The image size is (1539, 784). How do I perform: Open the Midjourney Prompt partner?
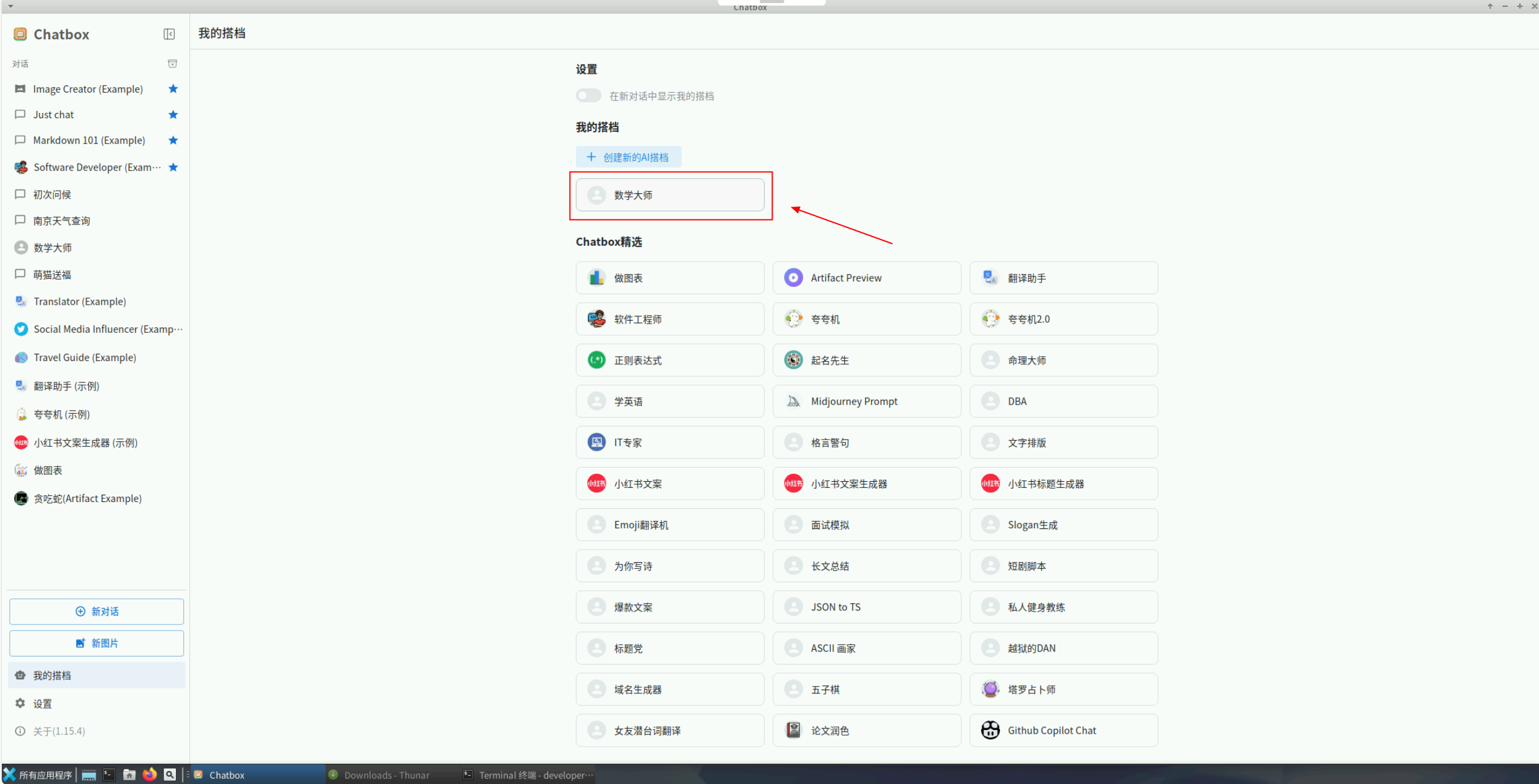866,401
